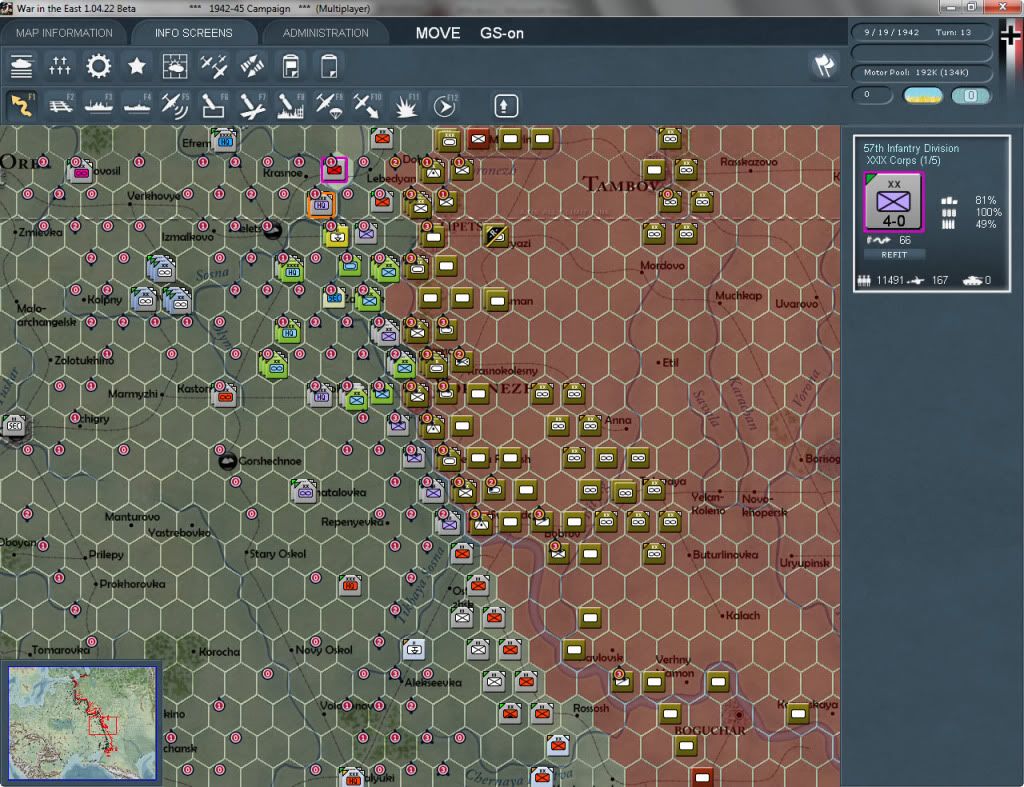Screen dimensions: 1024x787
Task: Click the teal indicator showing 0
Action: (x=970, y=96)
